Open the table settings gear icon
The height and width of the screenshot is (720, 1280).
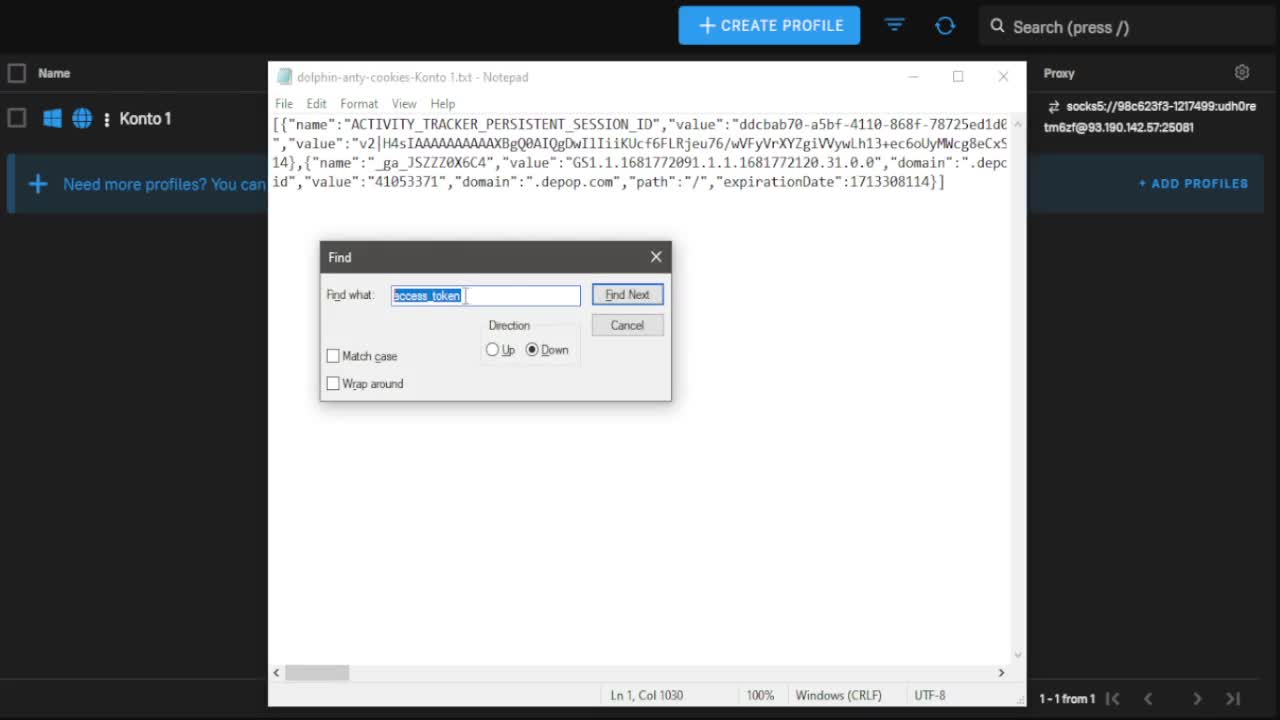pyautogui.click(x=1242, y=72)
